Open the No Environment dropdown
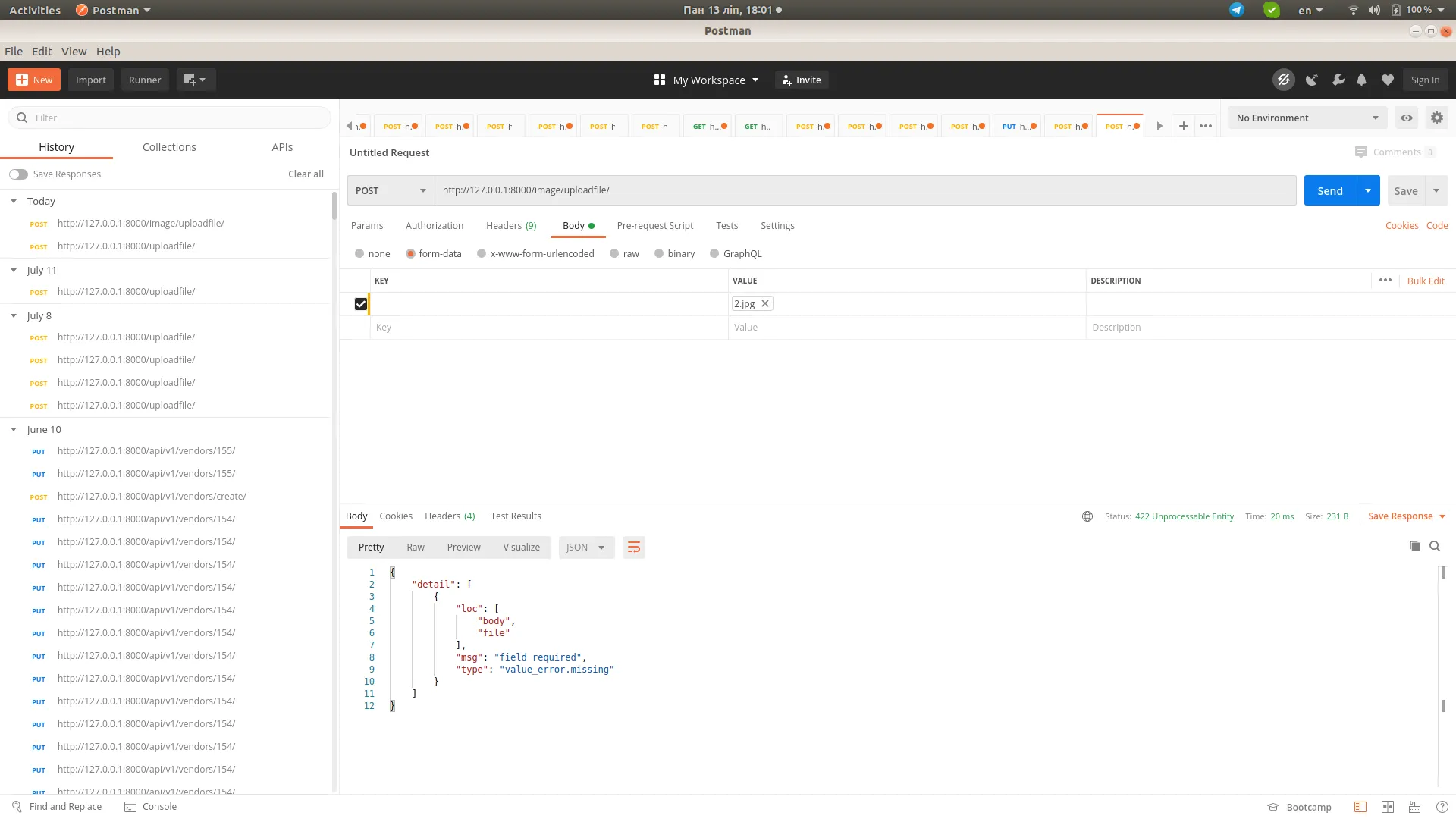Screen dimensions: 1456x819 pyautogui.click(x=1307, y=118)
